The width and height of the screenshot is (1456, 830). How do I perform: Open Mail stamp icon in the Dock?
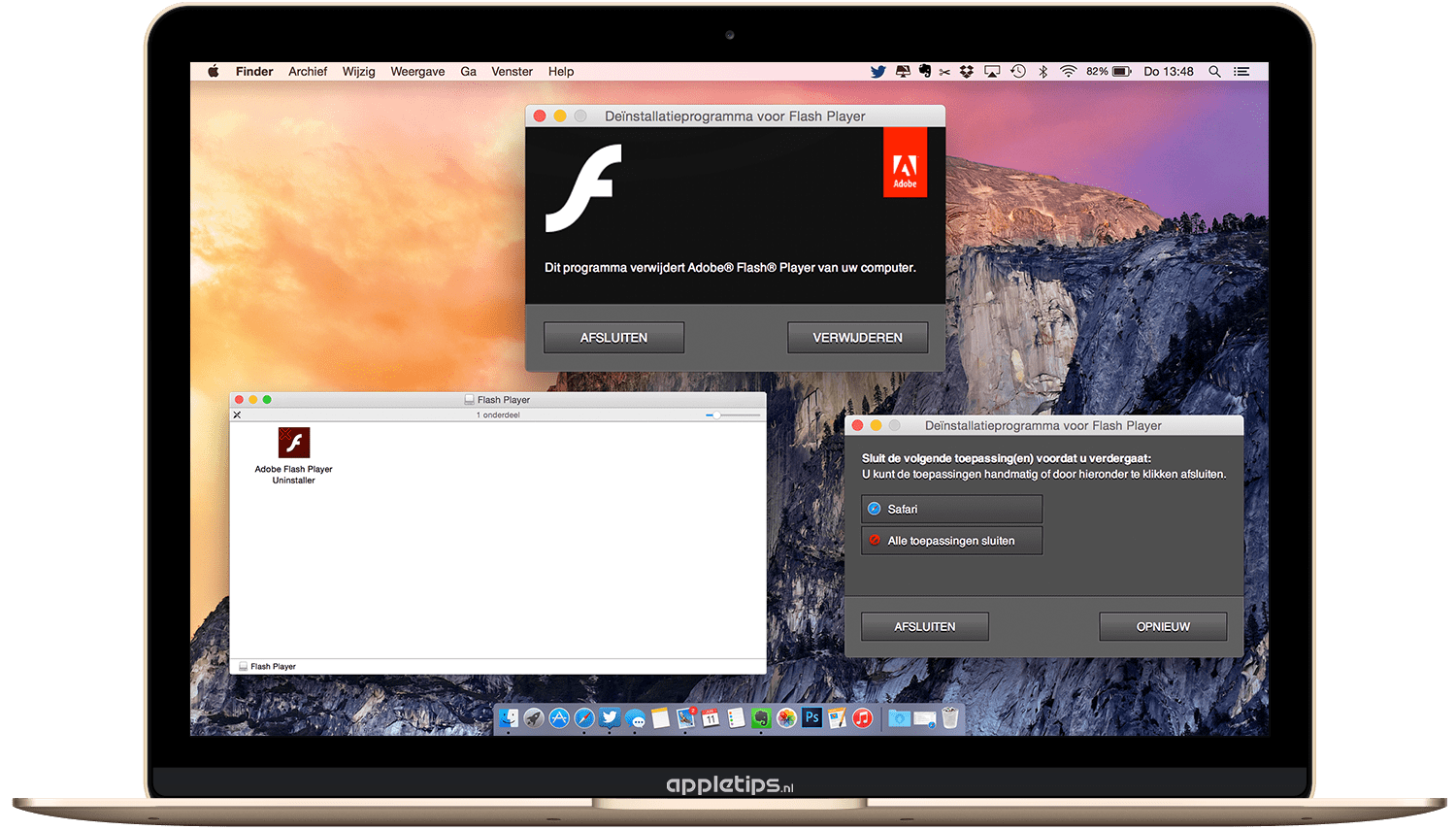coord(686,718)
